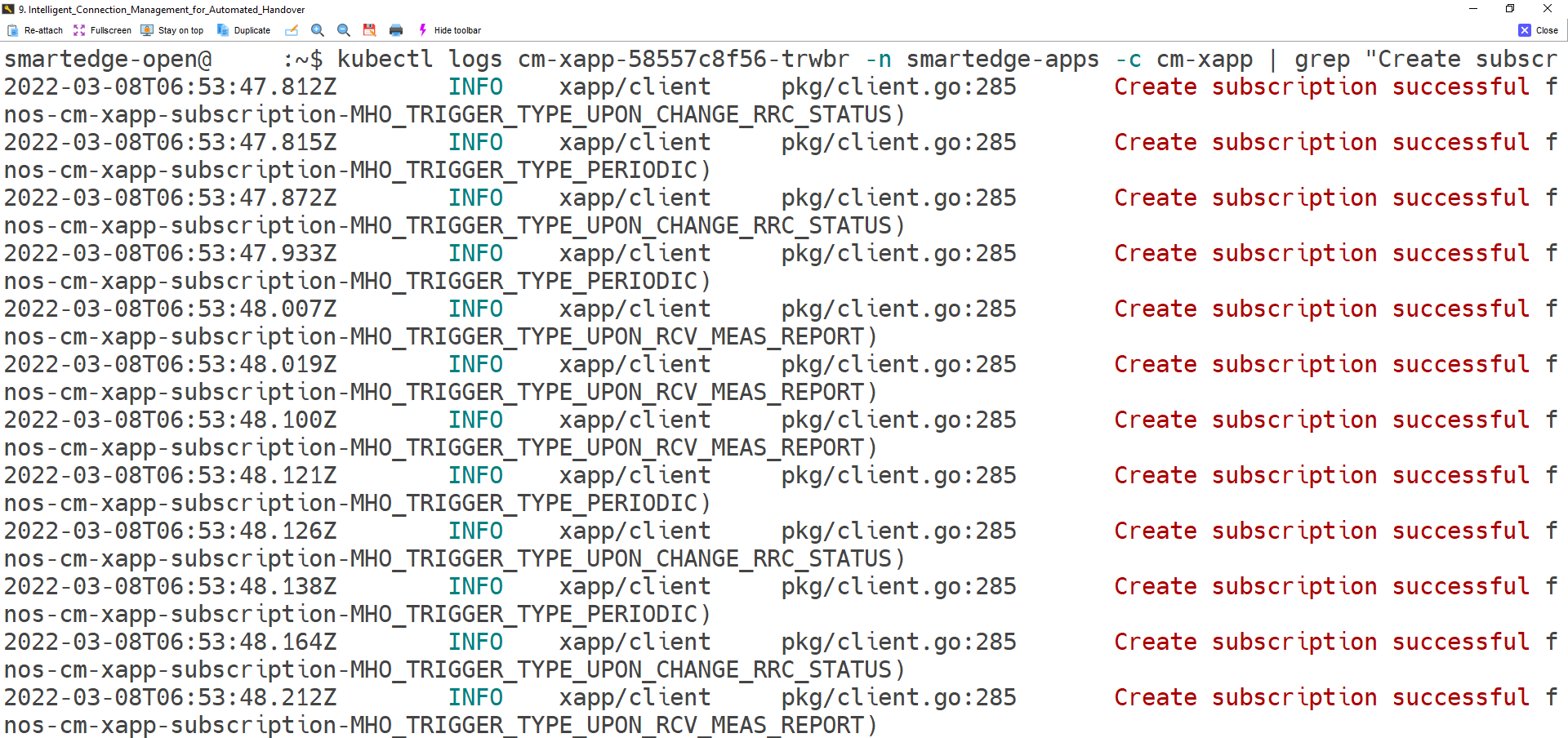Screen dimensions: 1568x738
Task: Click timestamp "2022-03-08T06:53:48.126Z"
Action: click(171, 531)
